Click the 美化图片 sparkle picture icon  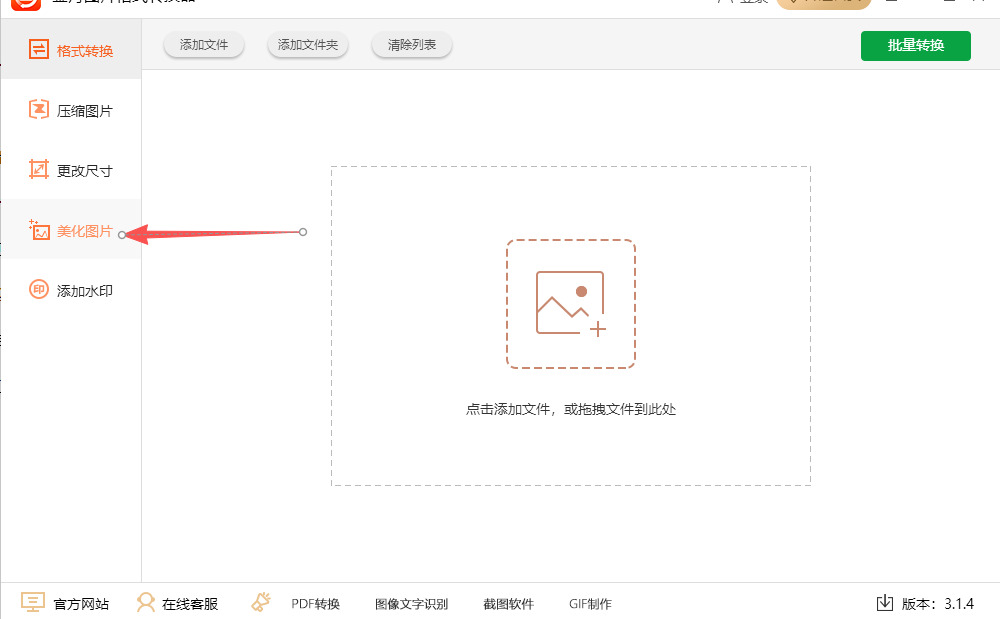pos(39,229)
